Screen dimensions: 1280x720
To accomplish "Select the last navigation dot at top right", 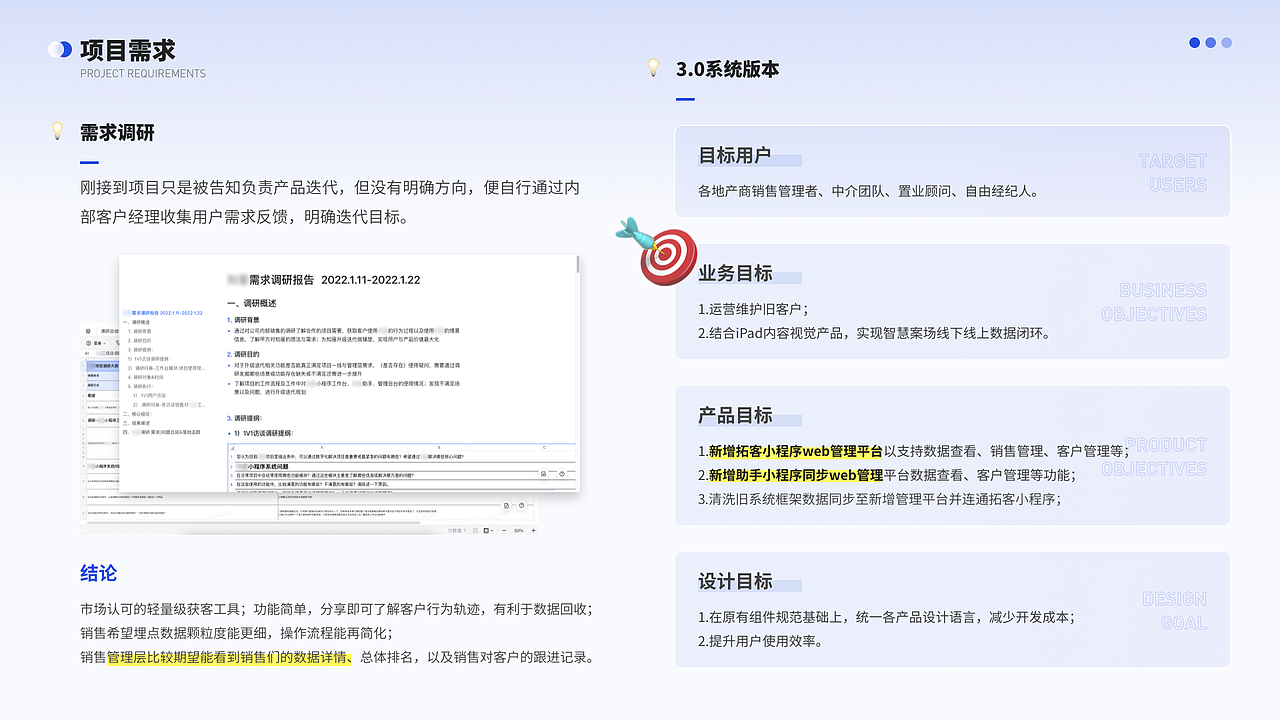I will point(1226,43).
